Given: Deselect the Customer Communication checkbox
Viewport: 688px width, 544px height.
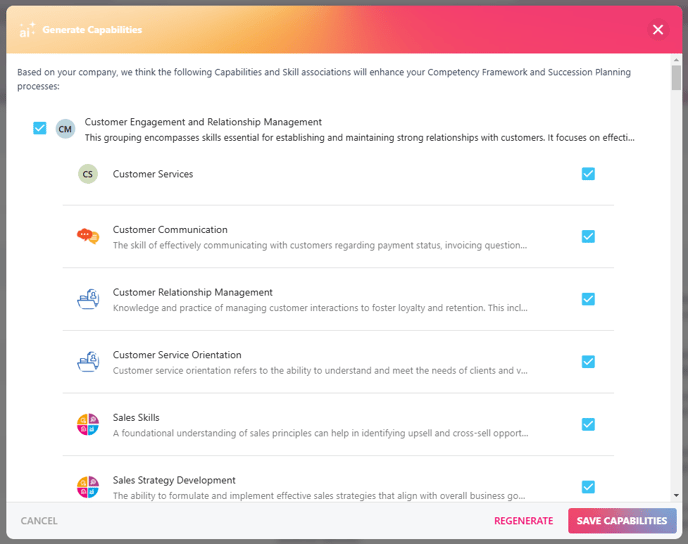Looking at the screenshot, I should pyautogui.click(x=588, y=237).
